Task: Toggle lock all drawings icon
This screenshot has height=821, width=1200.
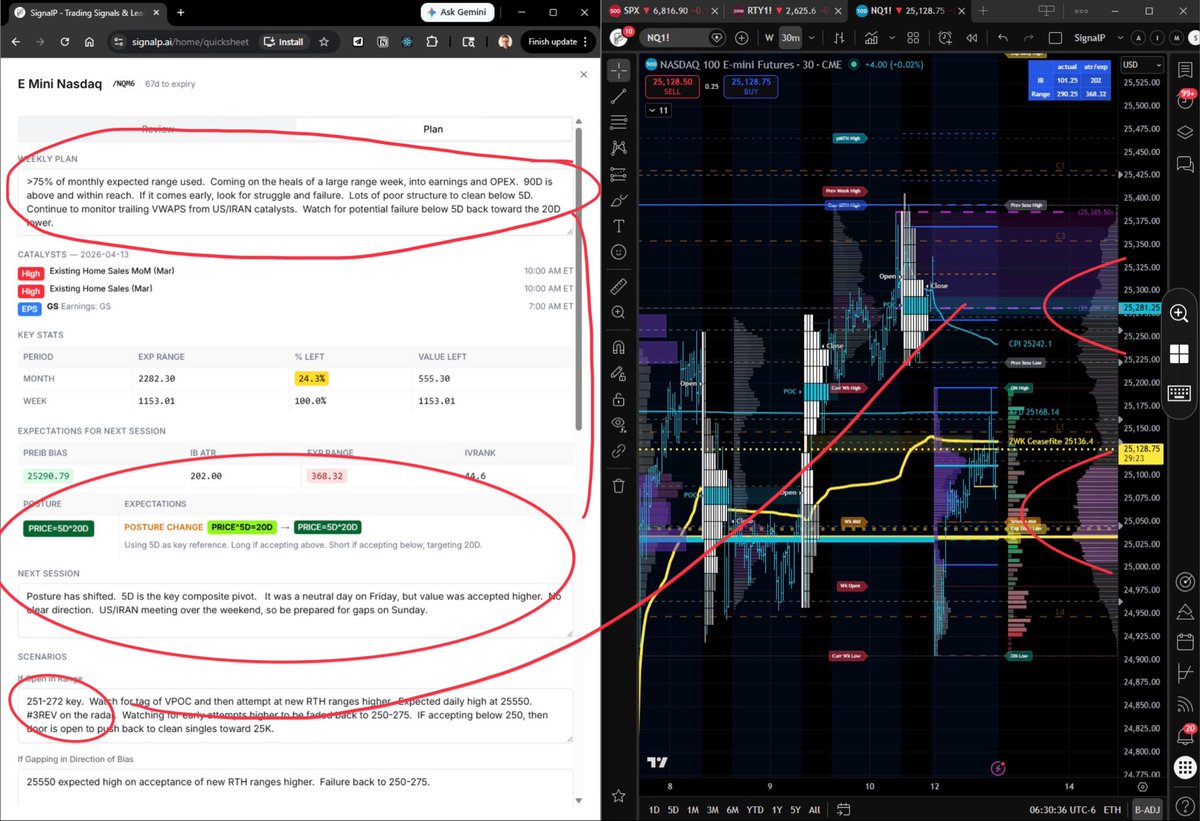Action: (x=619, y=399)
